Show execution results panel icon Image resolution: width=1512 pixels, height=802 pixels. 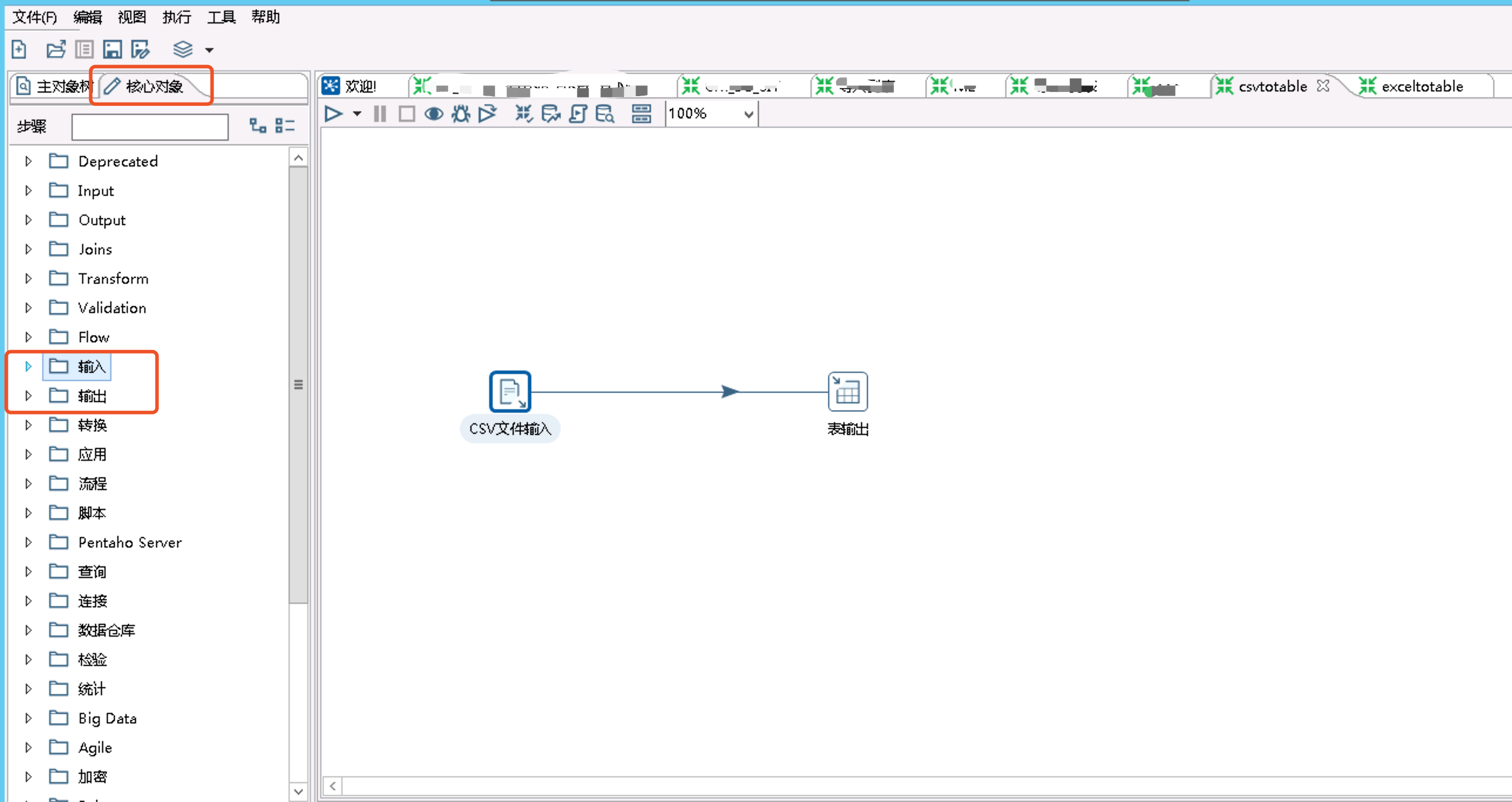642,113
